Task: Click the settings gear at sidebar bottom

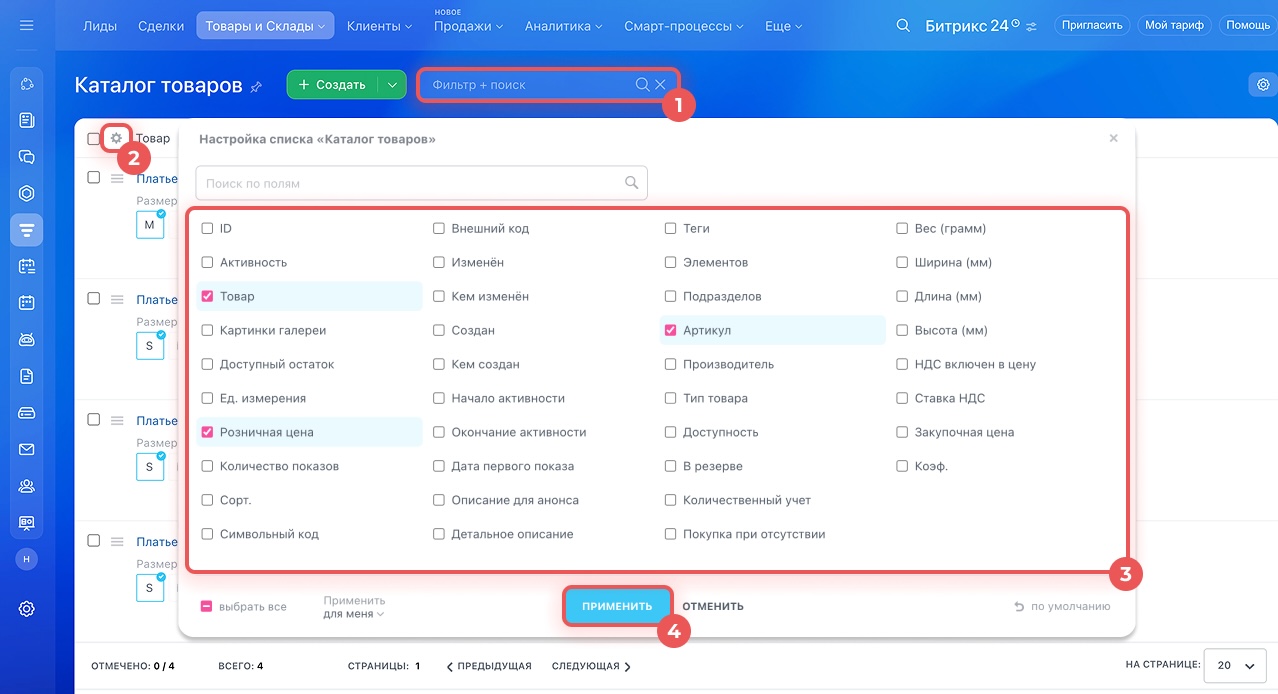Action: tap(27, 609)
